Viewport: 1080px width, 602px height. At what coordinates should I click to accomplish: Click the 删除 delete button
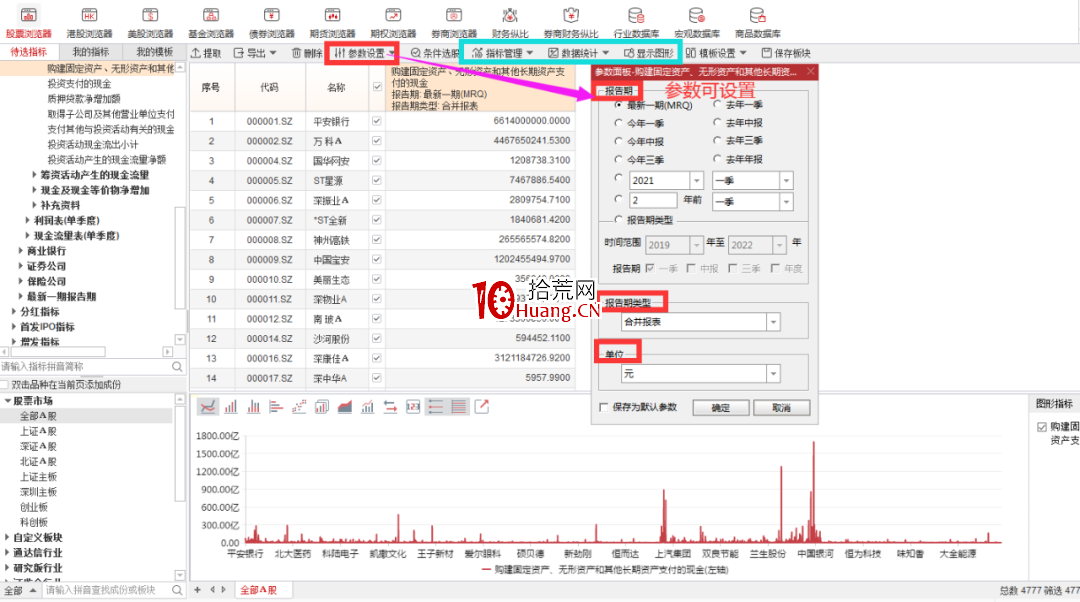(307, 53)
